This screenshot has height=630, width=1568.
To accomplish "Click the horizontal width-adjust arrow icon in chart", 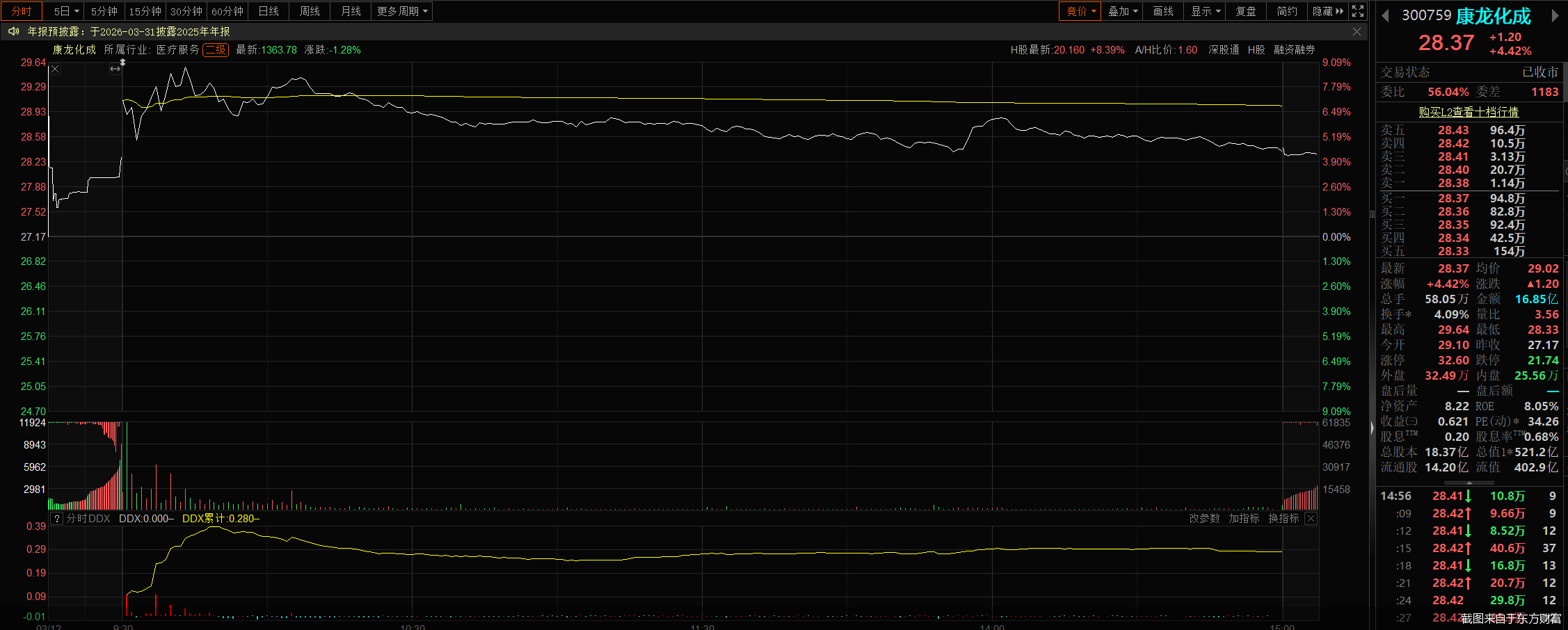I will click(115, 69).
